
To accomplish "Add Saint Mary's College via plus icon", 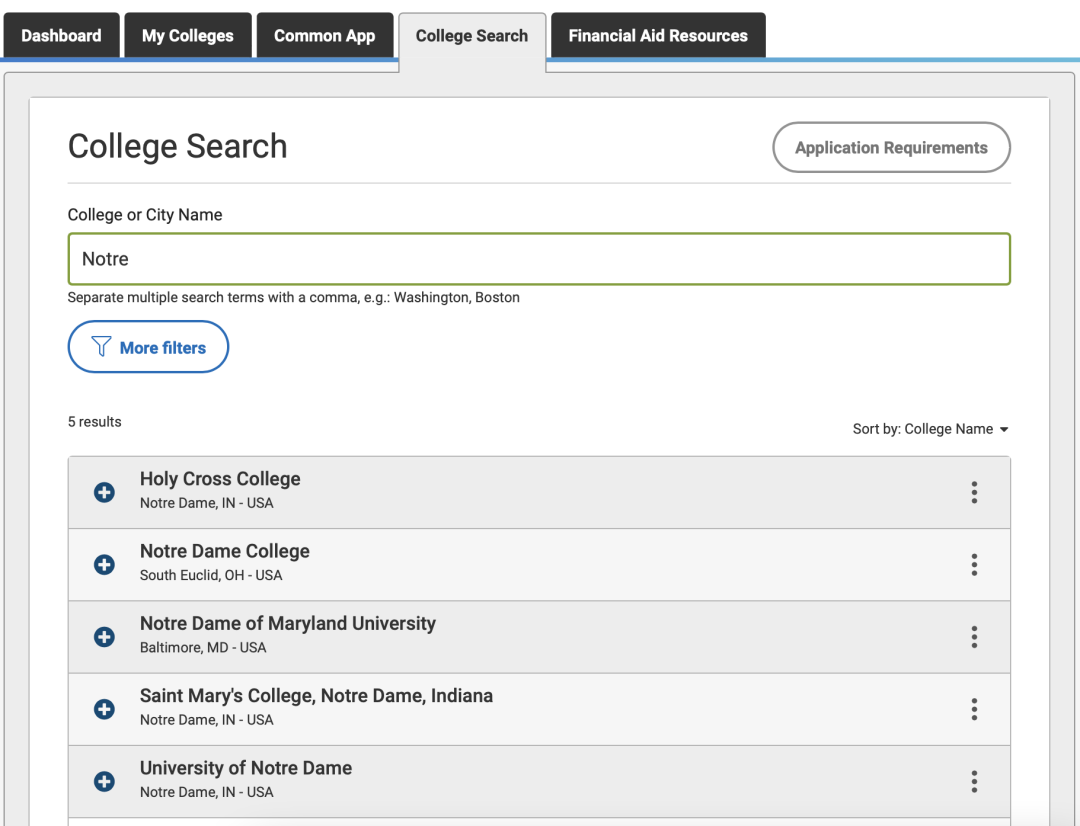I will point(104,709).
